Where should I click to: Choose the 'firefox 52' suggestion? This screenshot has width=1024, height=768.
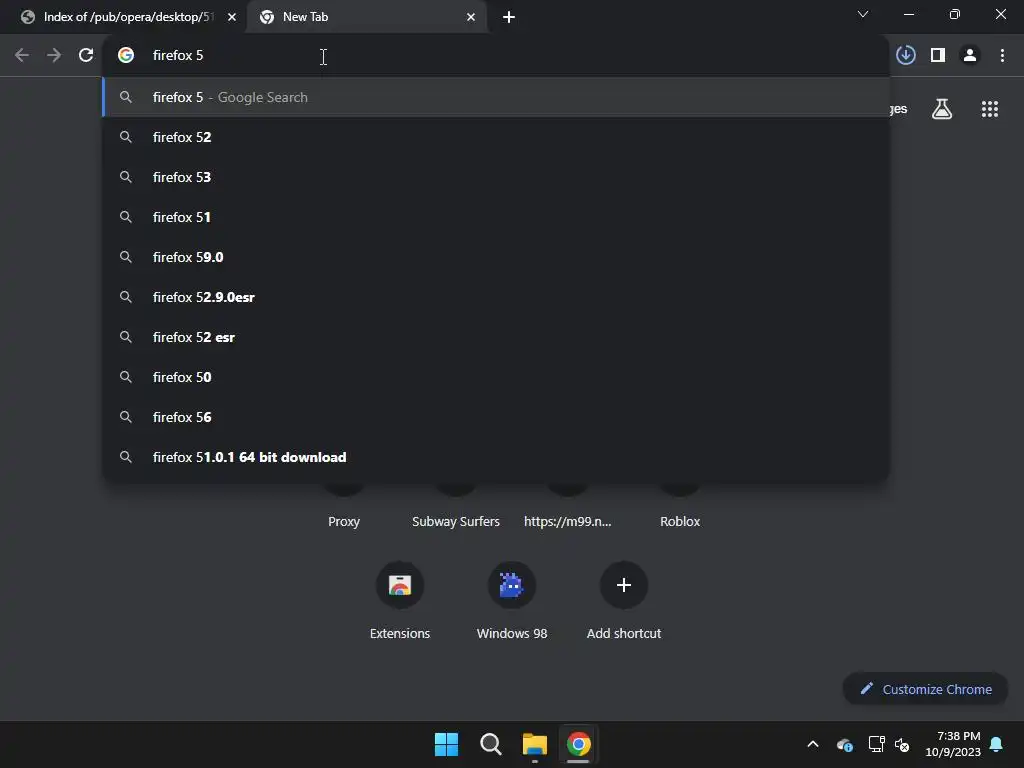pos(496,137)
